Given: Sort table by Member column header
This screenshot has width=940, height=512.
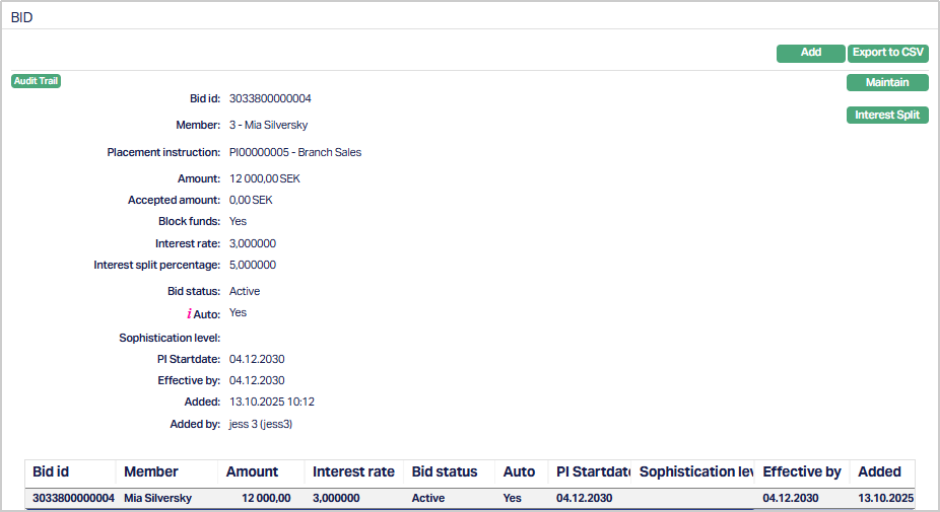Looking at the screenshot, I should [x=151, y=472].
